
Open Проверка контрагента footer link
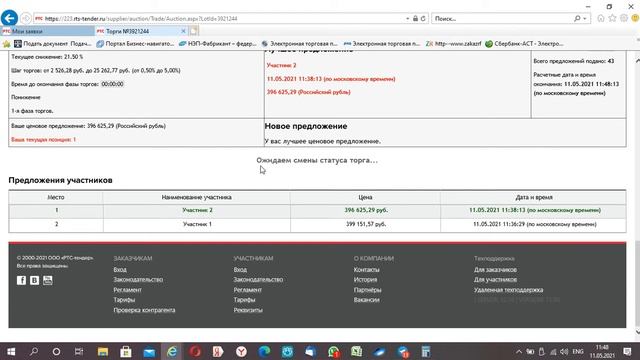click(x=144, y=310)
